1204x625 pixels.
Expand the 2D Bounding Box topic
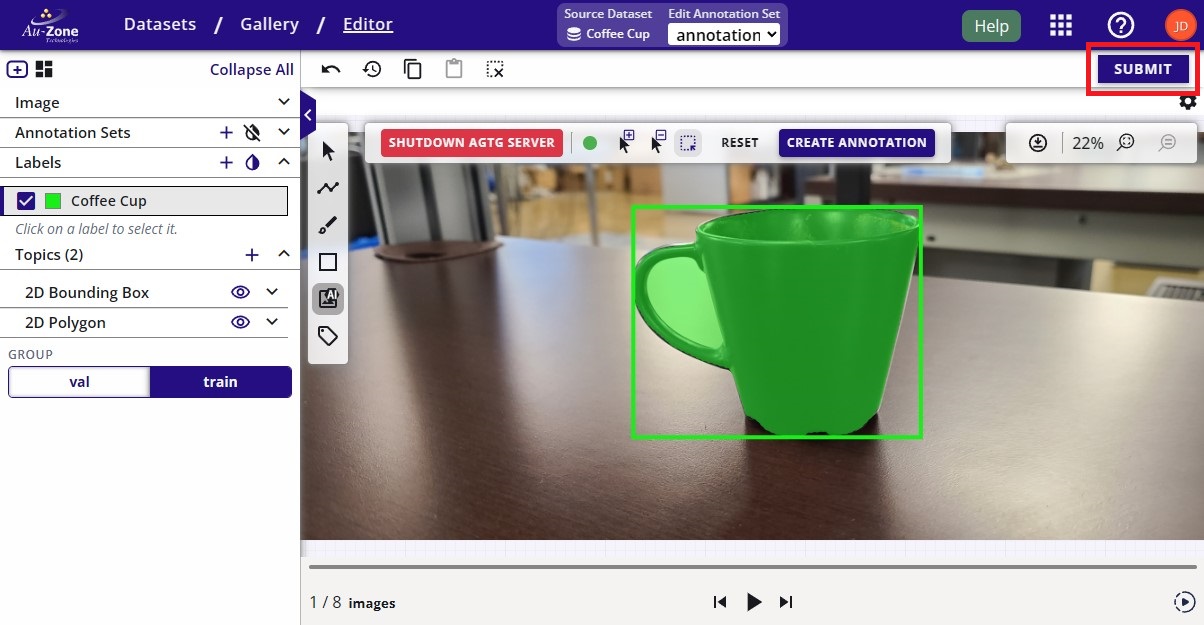(x=272, y=292)
